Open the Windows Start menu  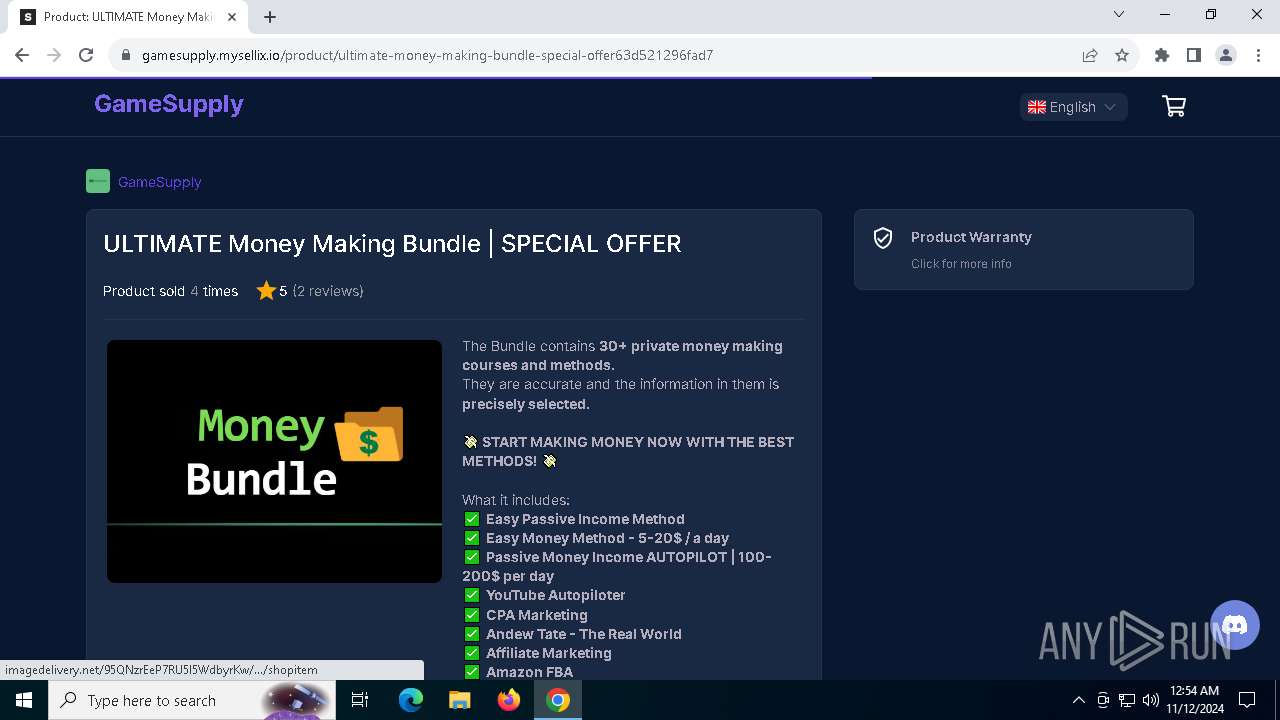point(24,700)
